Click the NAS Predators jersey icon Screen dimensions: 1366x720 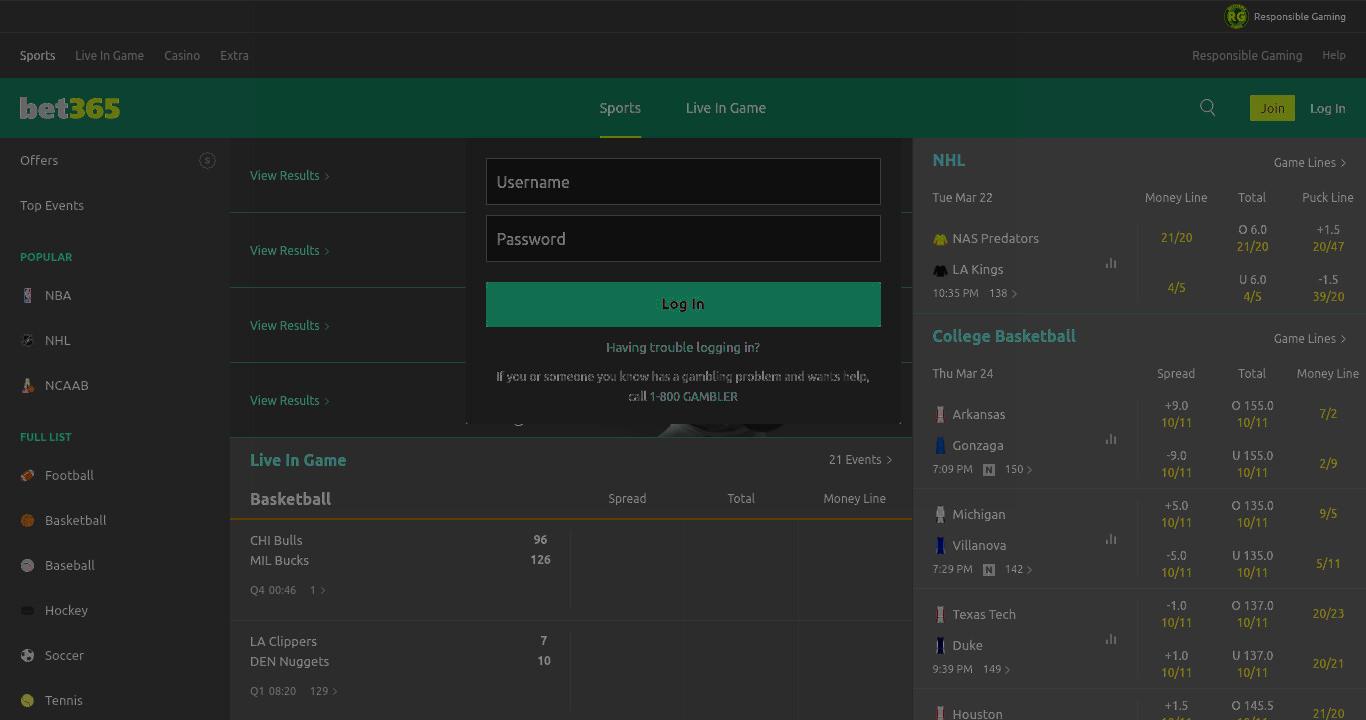pos(940,239)
